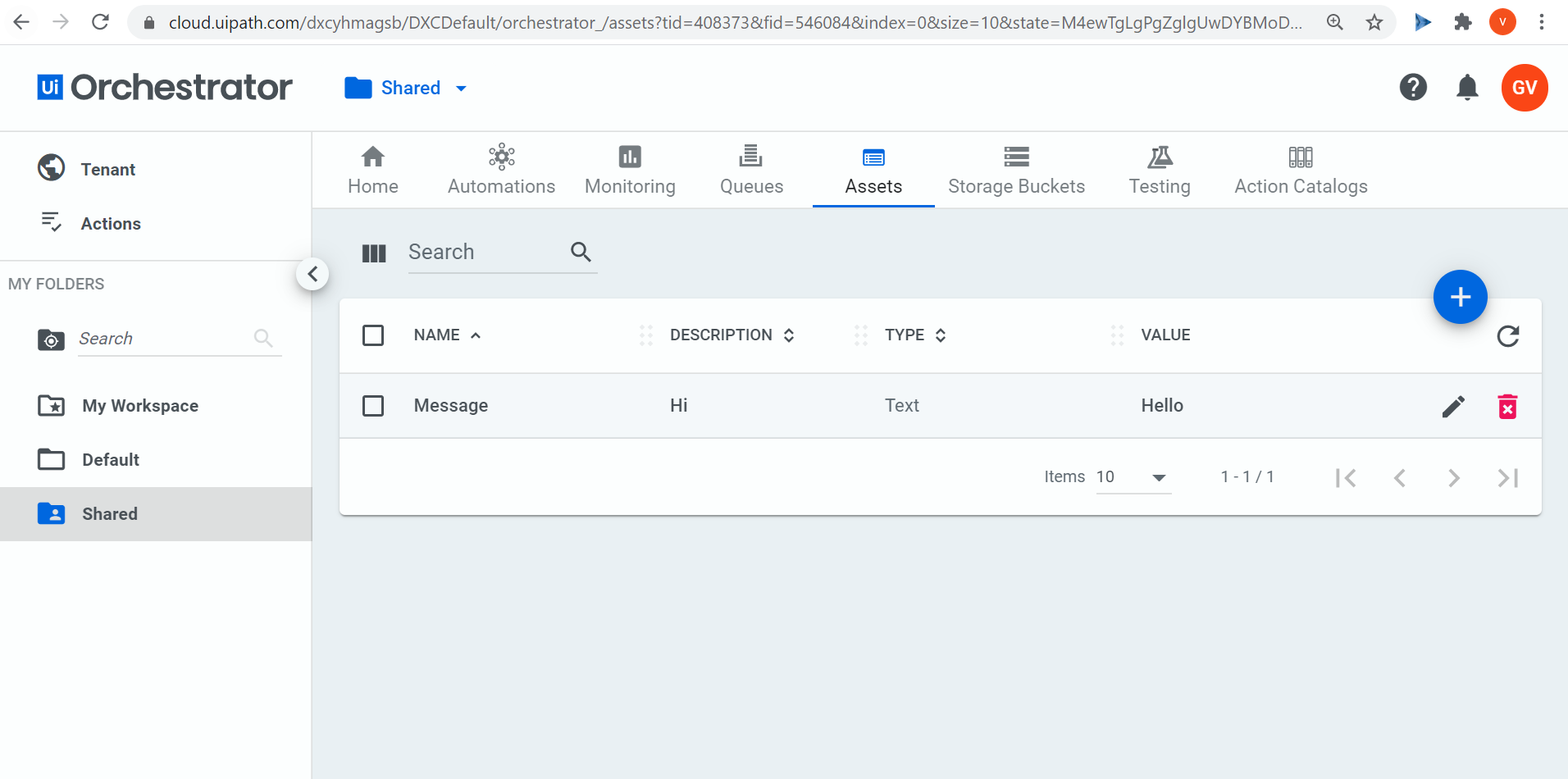1568x779 pixels.
Task: Collapse the sidebar with the chevron button
Action: click(312, 274)
